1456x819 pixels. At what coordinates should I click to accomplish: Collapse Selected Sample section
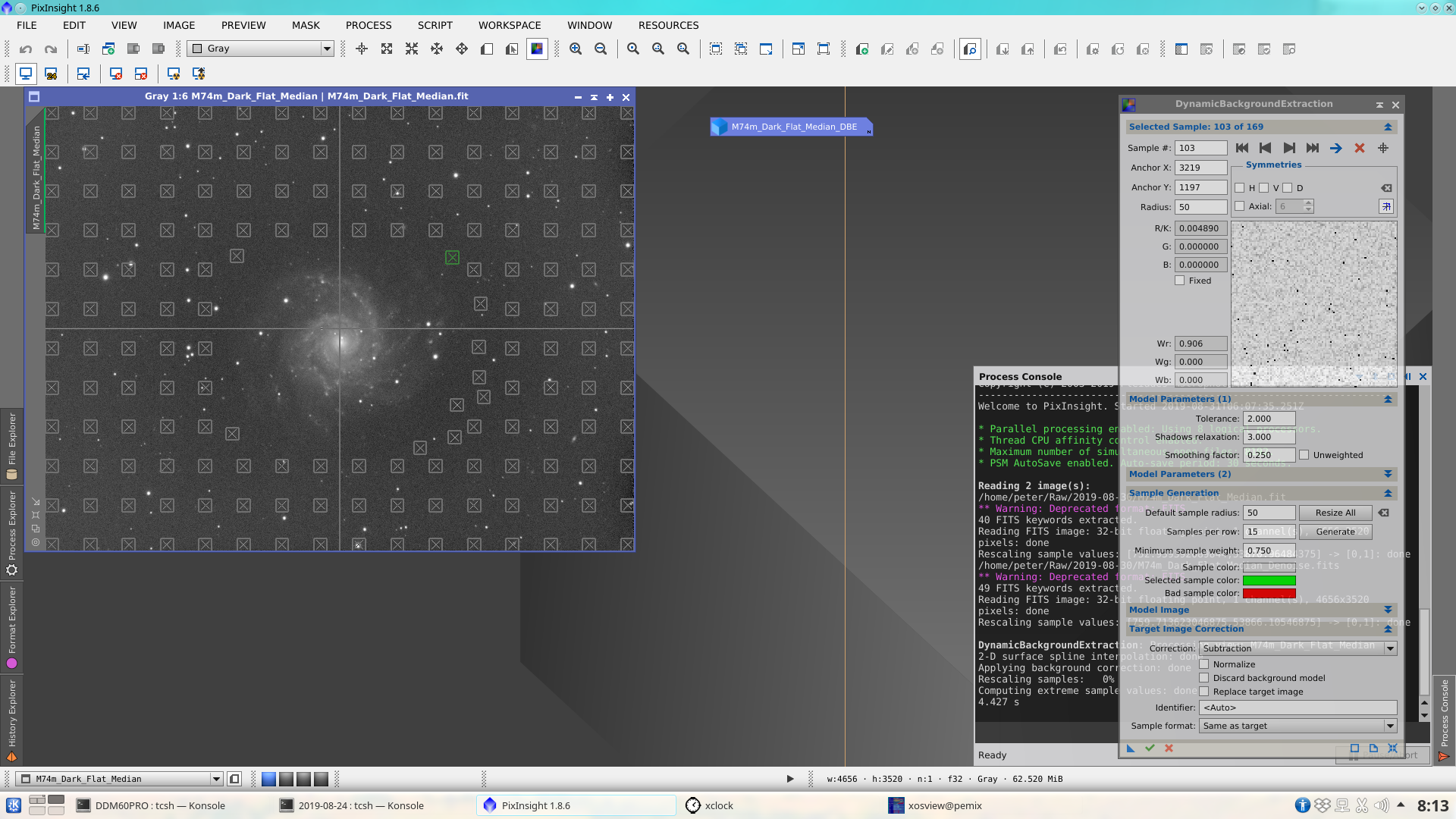[x=1388, y=127]
